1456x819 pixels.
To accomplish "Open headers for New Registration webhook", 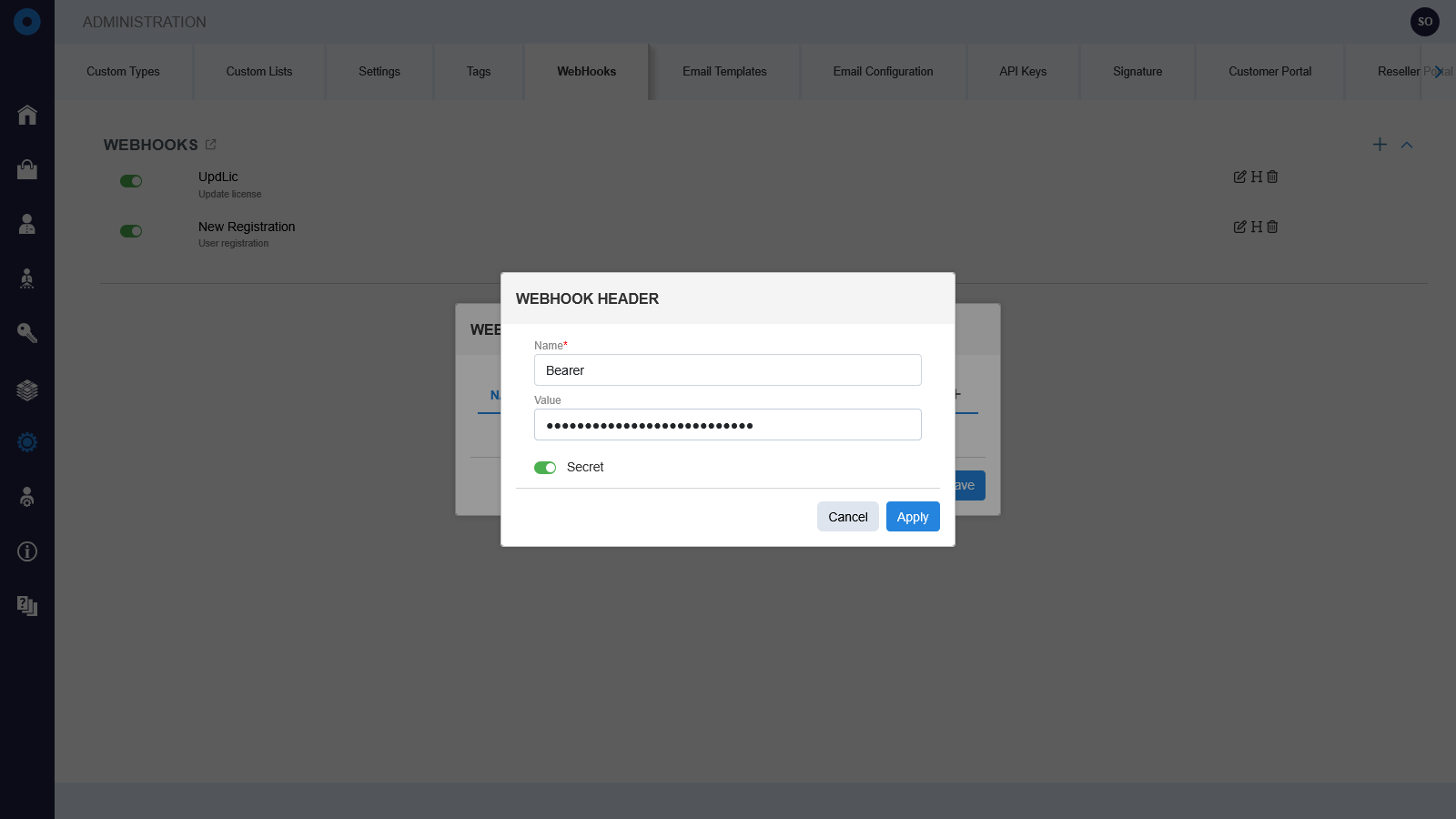I will coord(1257,227).
